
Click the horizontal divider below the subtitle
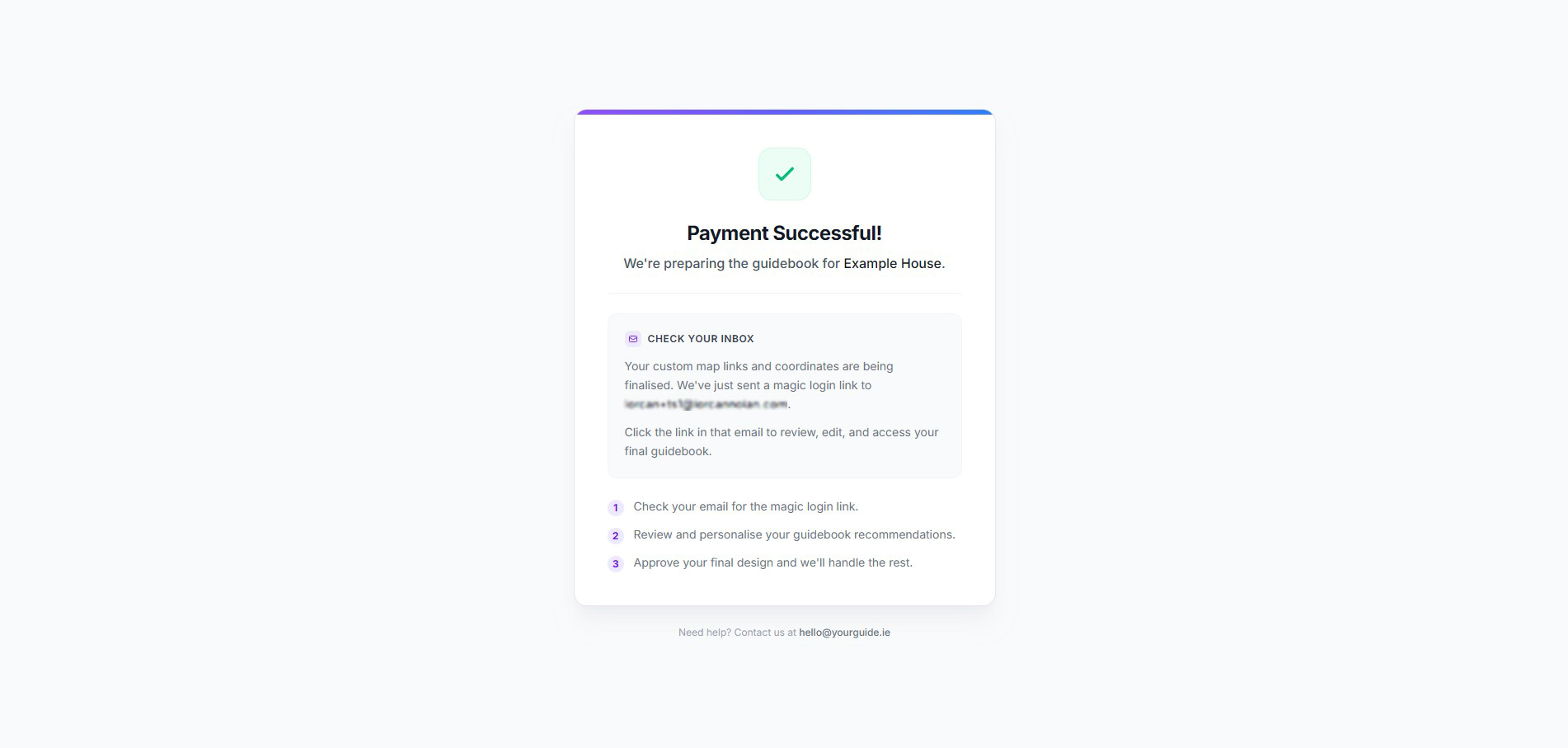(x=784, y=293)
